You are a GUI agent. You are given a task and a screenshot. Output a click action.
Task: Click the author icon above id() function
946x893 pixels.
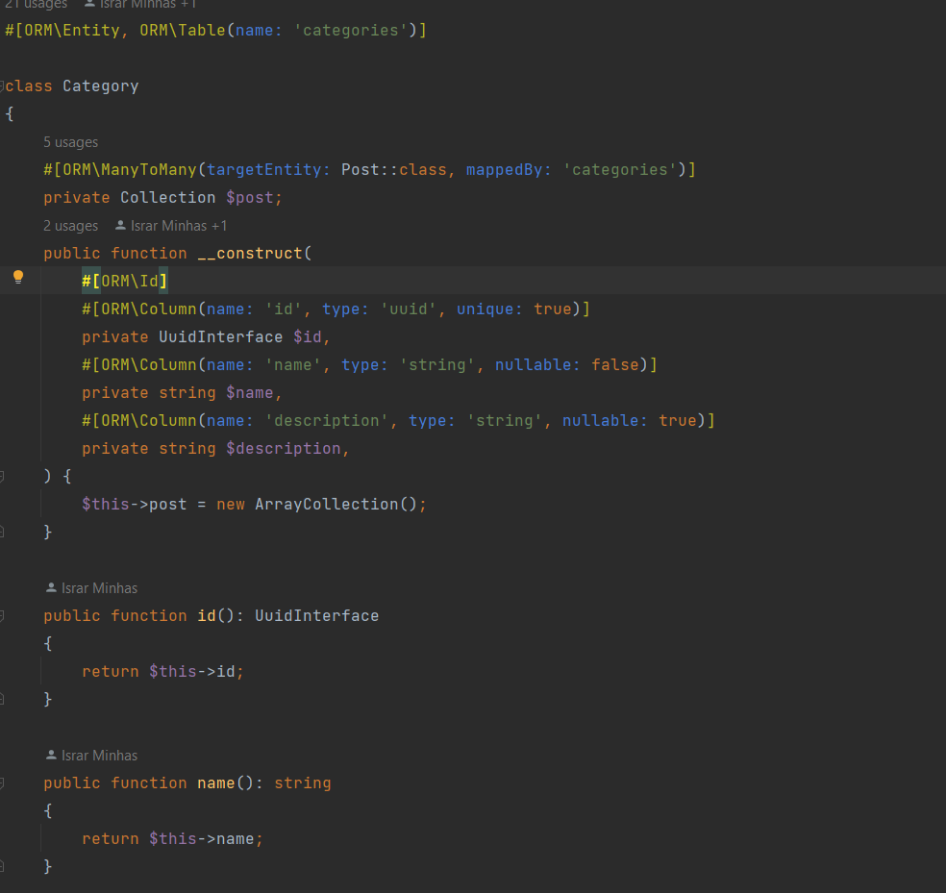(x=51, y=587)
